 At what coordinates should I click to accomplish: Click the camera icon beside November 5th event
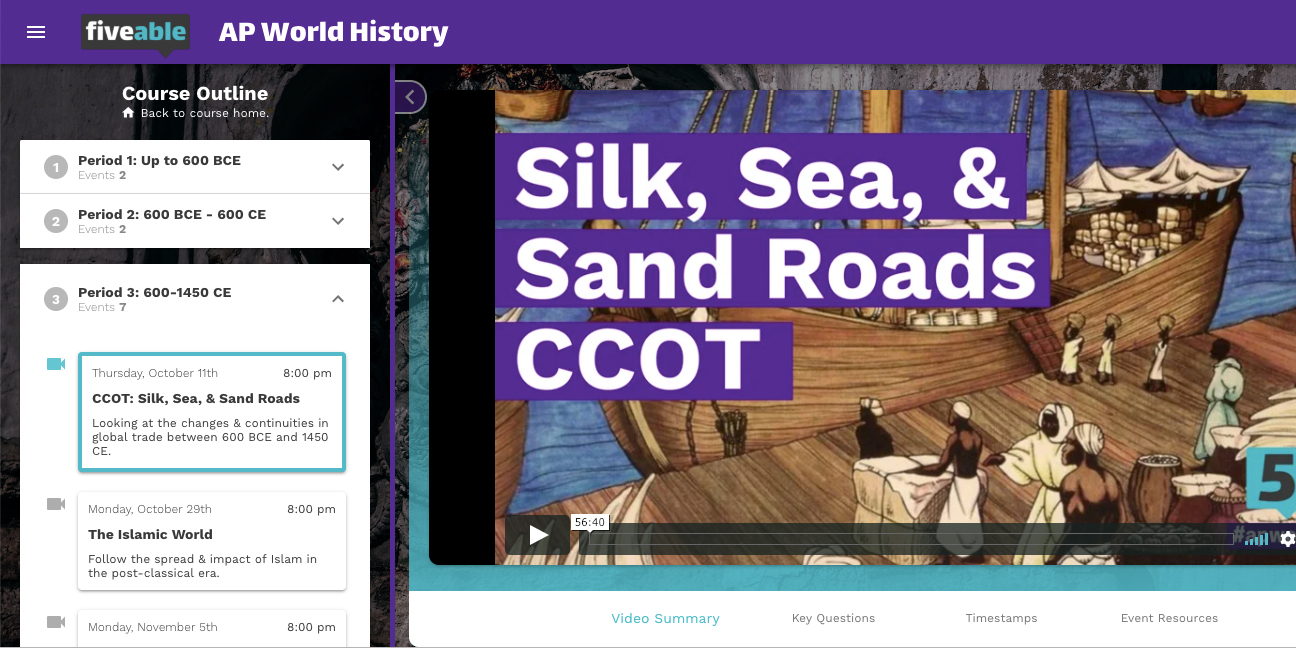(x=56, y=622)
